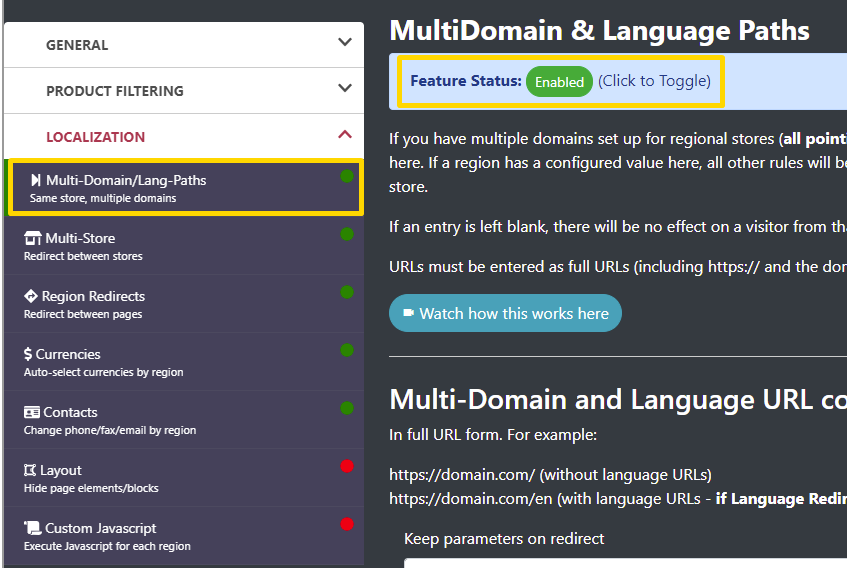847x568 pixels.
Task: Click 'In full URL form. For example:' text
Action: pos(493,435)
